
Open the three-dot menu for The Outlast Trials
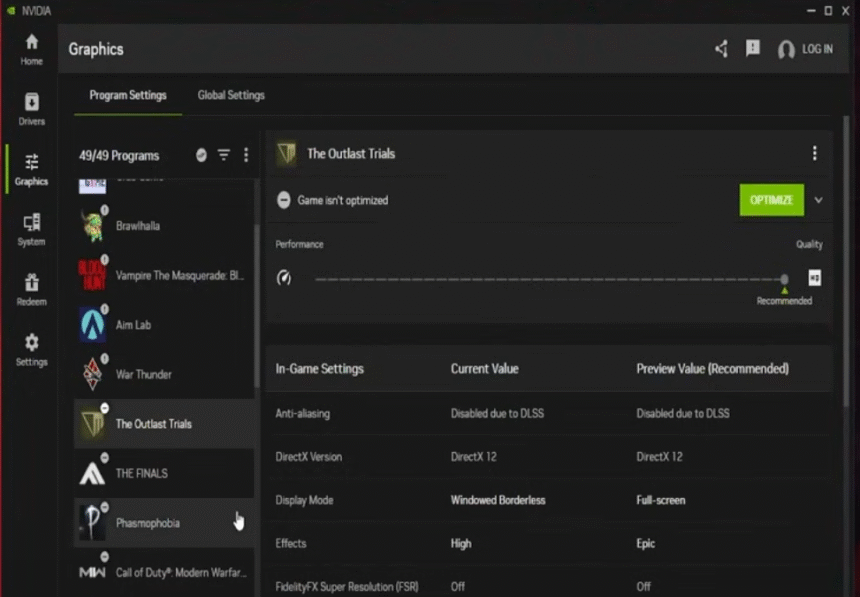pyautogui.click(x=815, y=153)
